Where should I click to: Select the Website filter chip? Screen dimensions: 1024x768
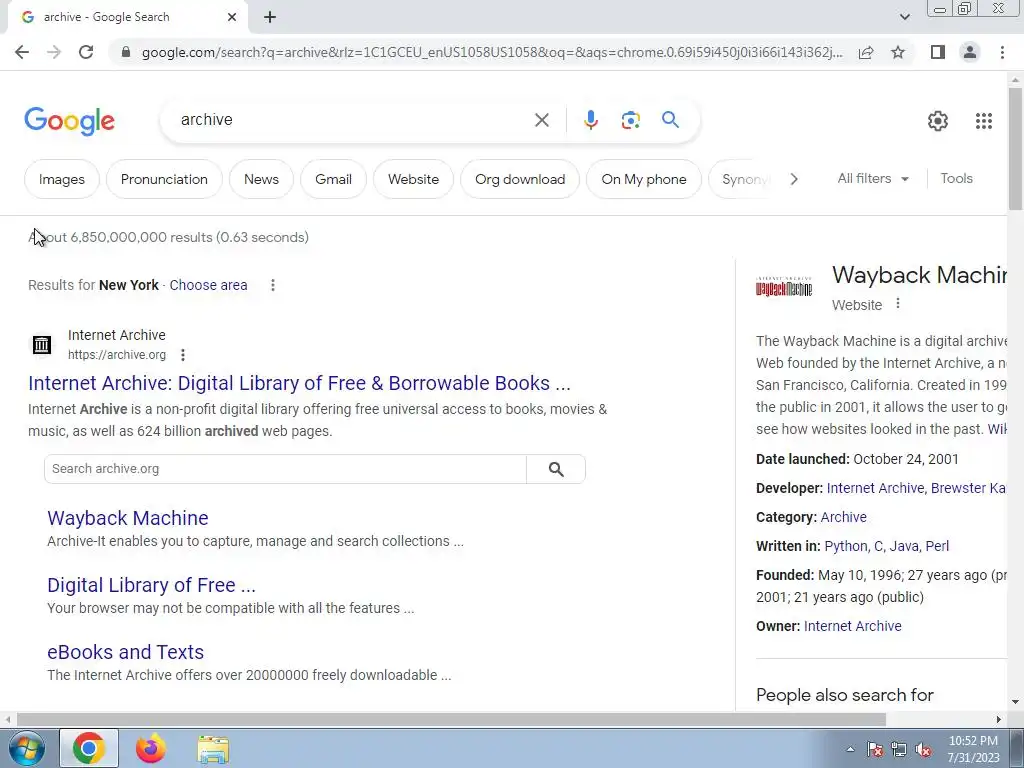[413, 179]
